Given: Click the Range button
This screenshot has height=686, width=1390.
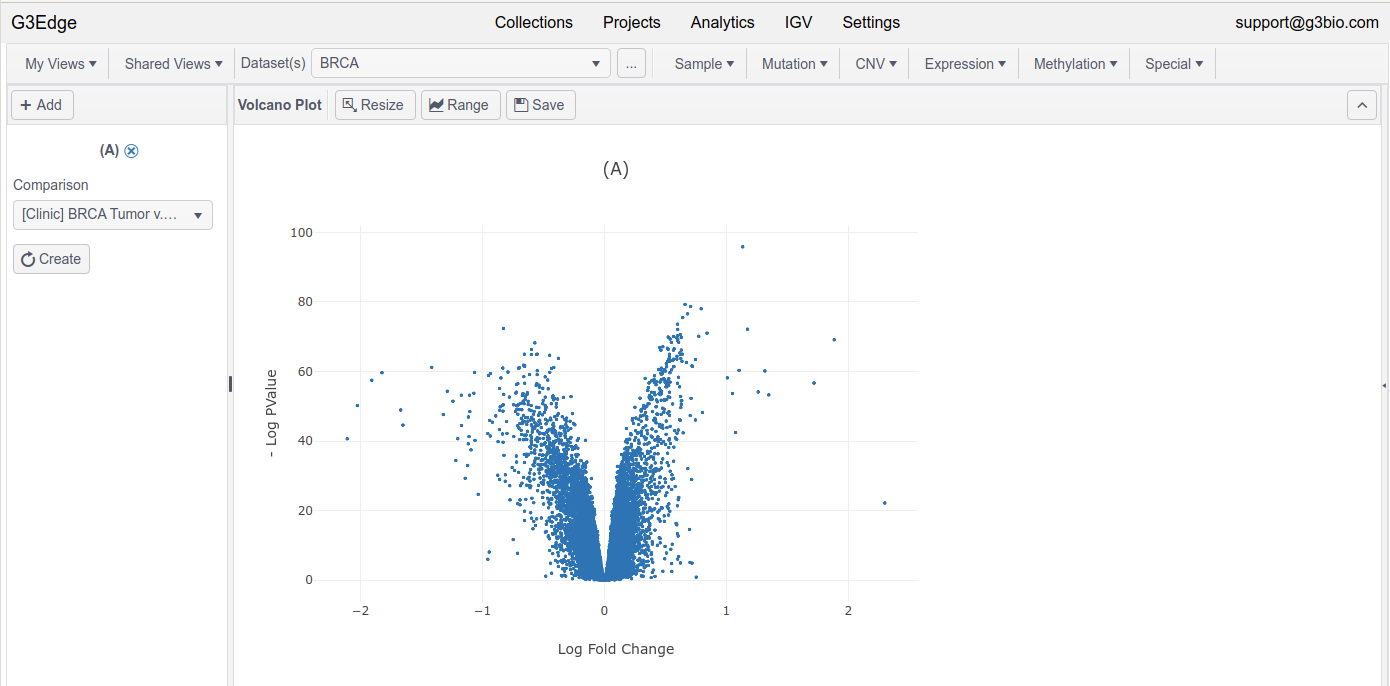Looking at the screenshot, I should [x=459, y=105].
